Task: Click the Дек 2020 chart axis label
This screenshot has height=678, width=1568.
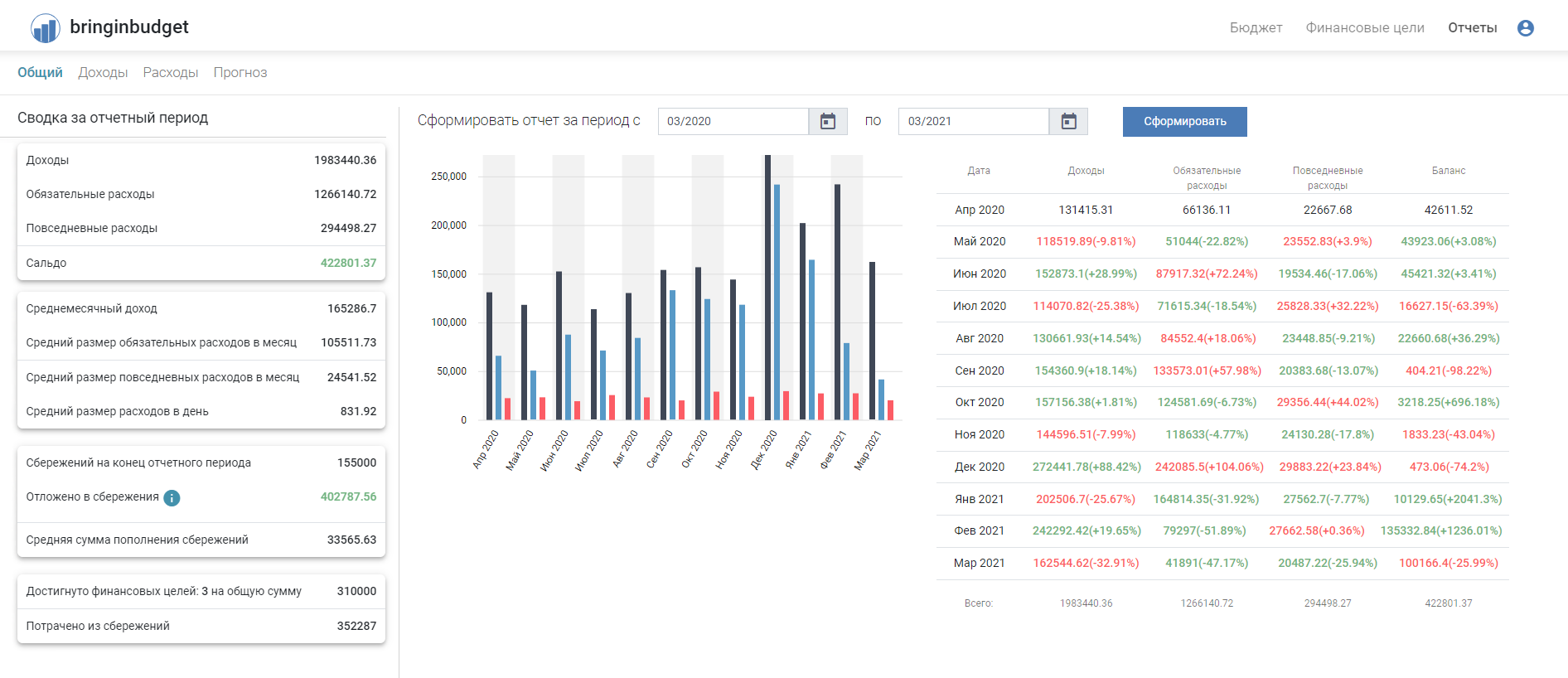Action: pyautogui.click(x=763, y=450)
